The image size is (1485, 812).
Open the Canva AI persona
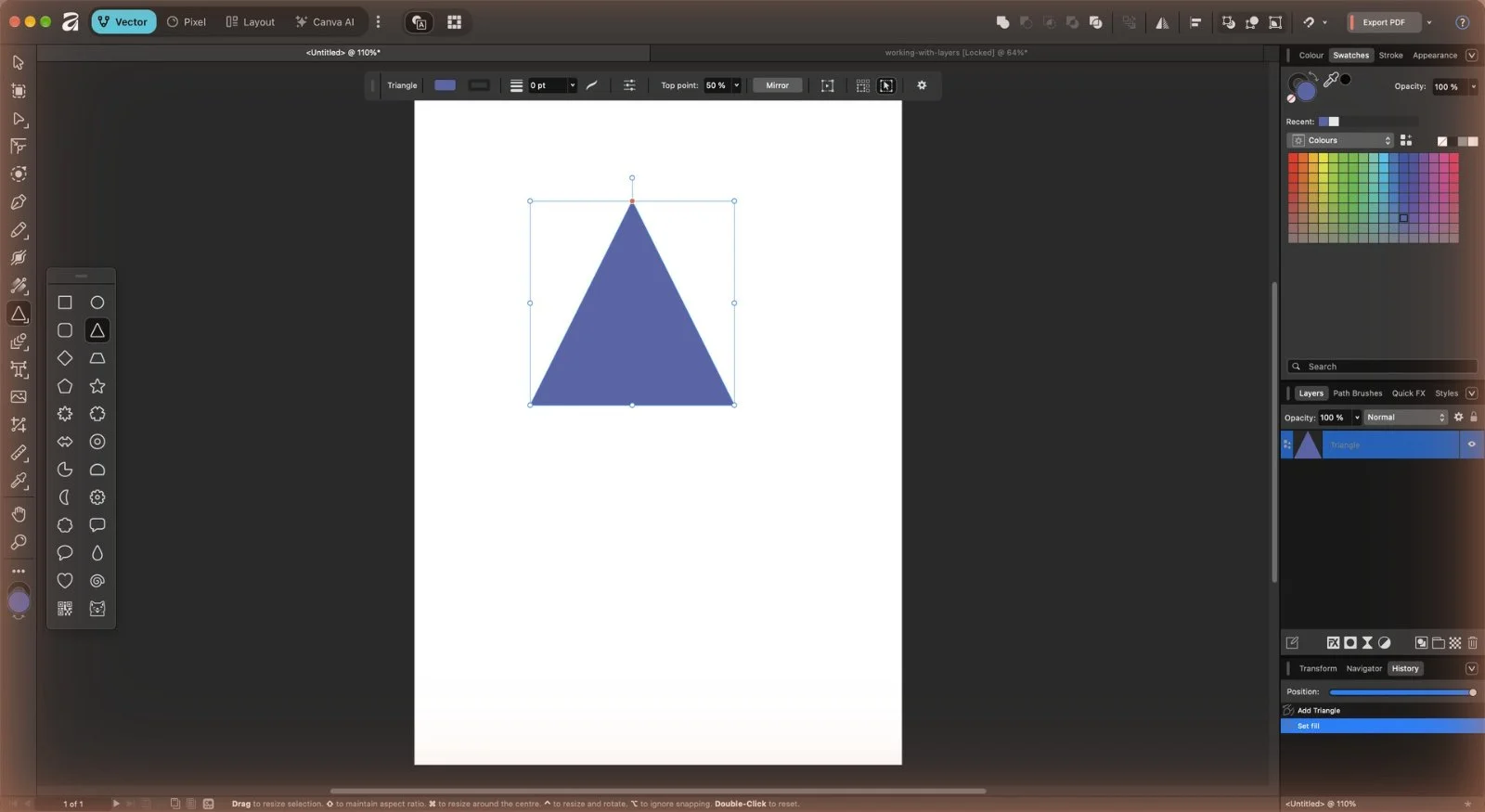[x=325, y=22]
